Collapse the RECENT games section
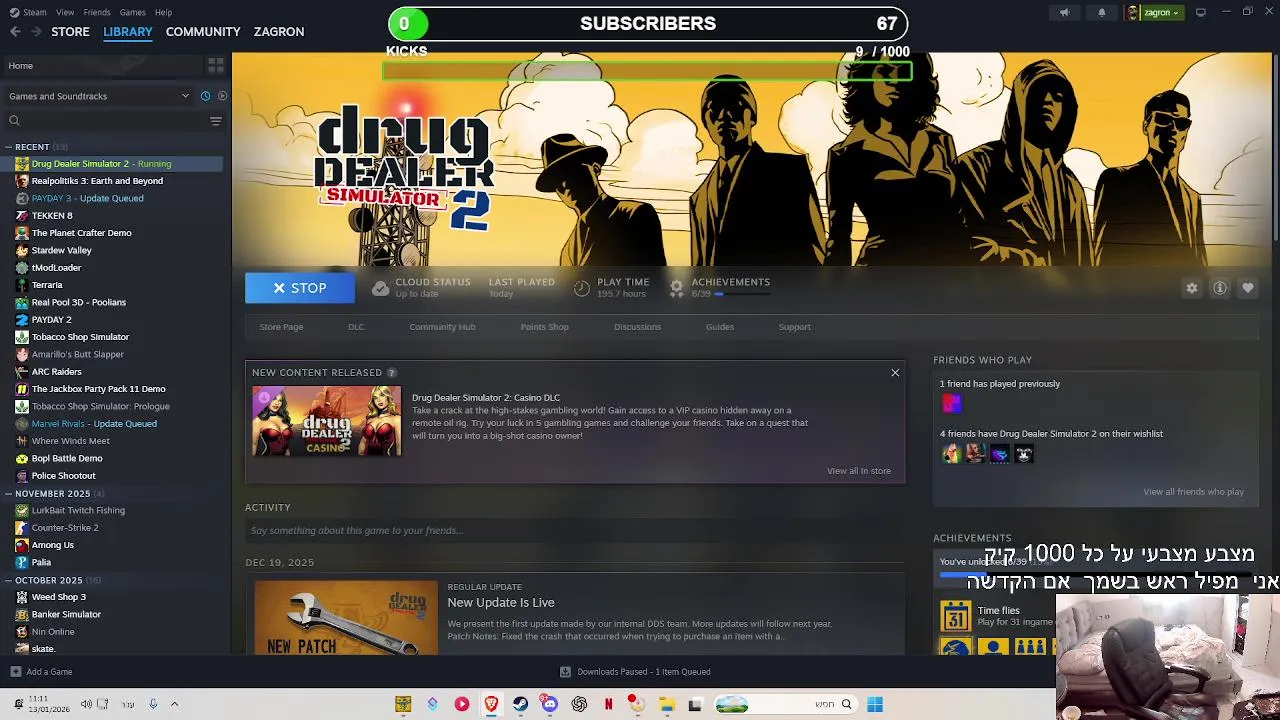 pos(8,147)
